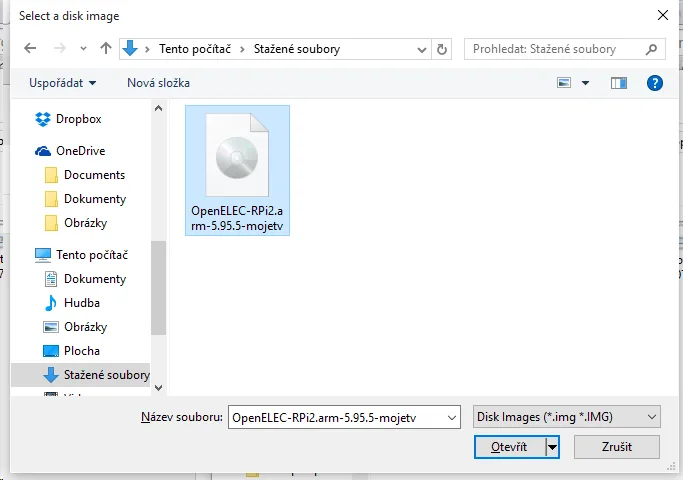Select 'Stažené soubory' in the sidebar
The height and width of the screenshot is (480, 683).
pos(81,375)
